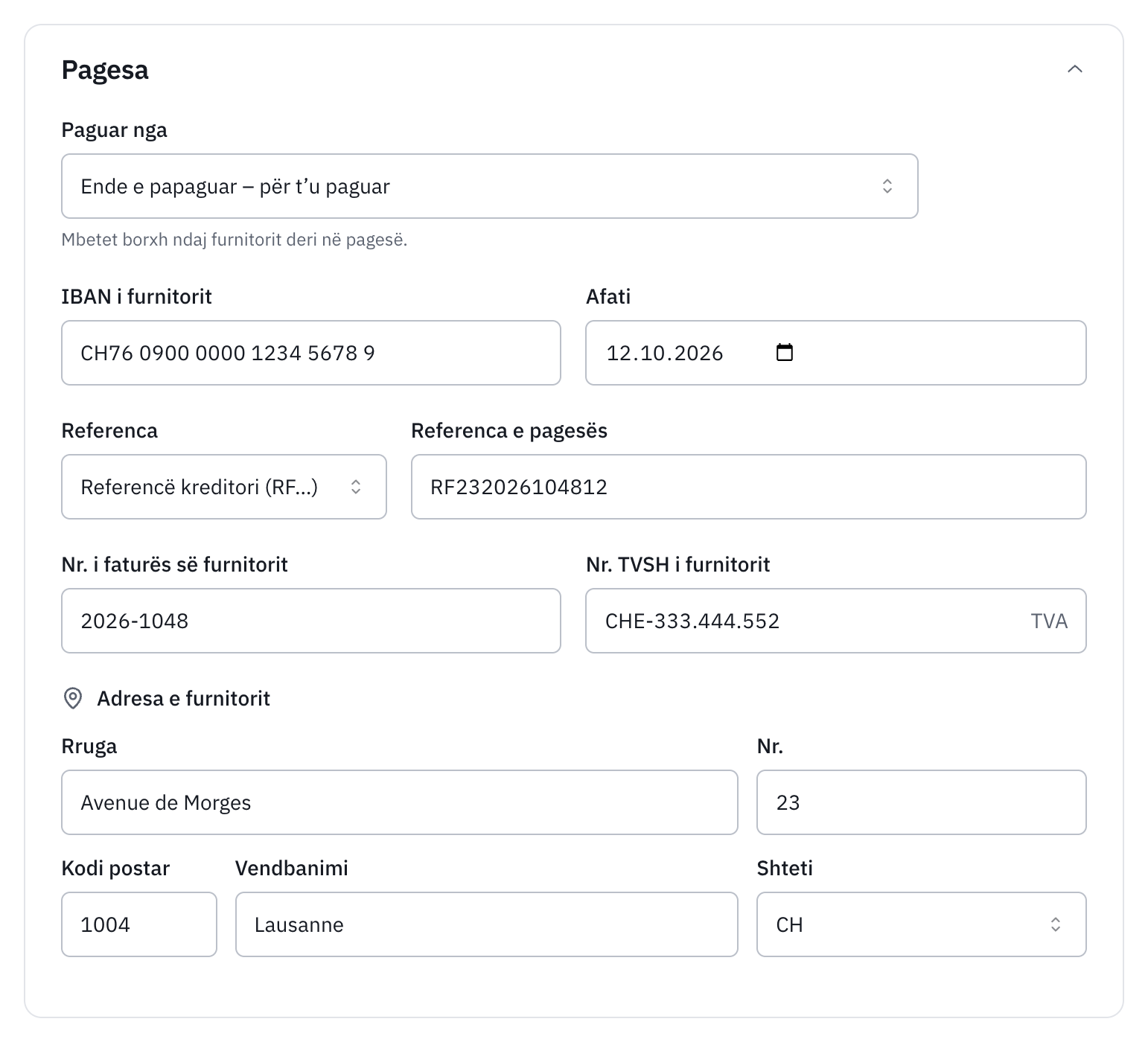Click the Nr. TVSH i furnitorit field
Screen dimensions: 1148x1042
click(835, 621)
